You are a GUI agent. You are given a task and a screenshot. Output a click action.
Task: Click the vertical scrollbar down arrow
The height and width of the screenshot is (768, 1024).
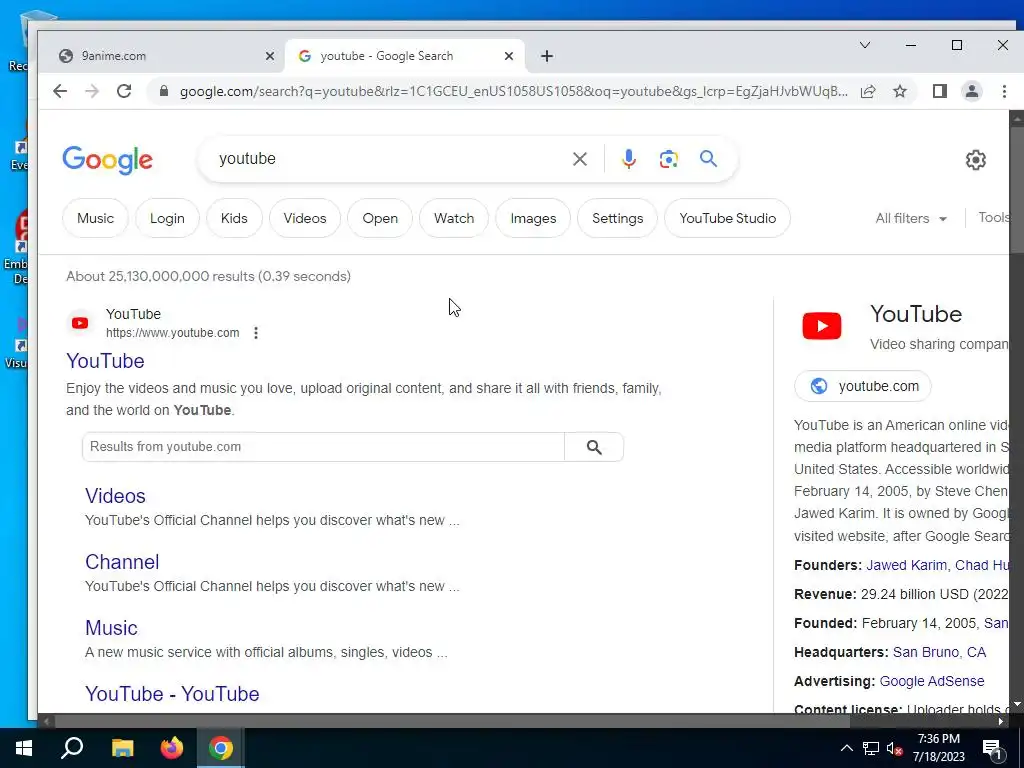pos(1016,705)
